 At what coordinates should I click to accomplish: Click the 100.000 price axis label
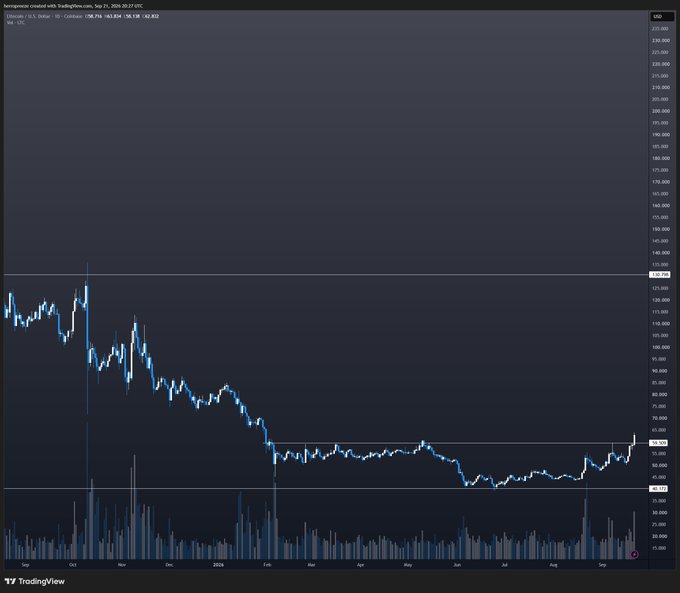coord(660,347)
